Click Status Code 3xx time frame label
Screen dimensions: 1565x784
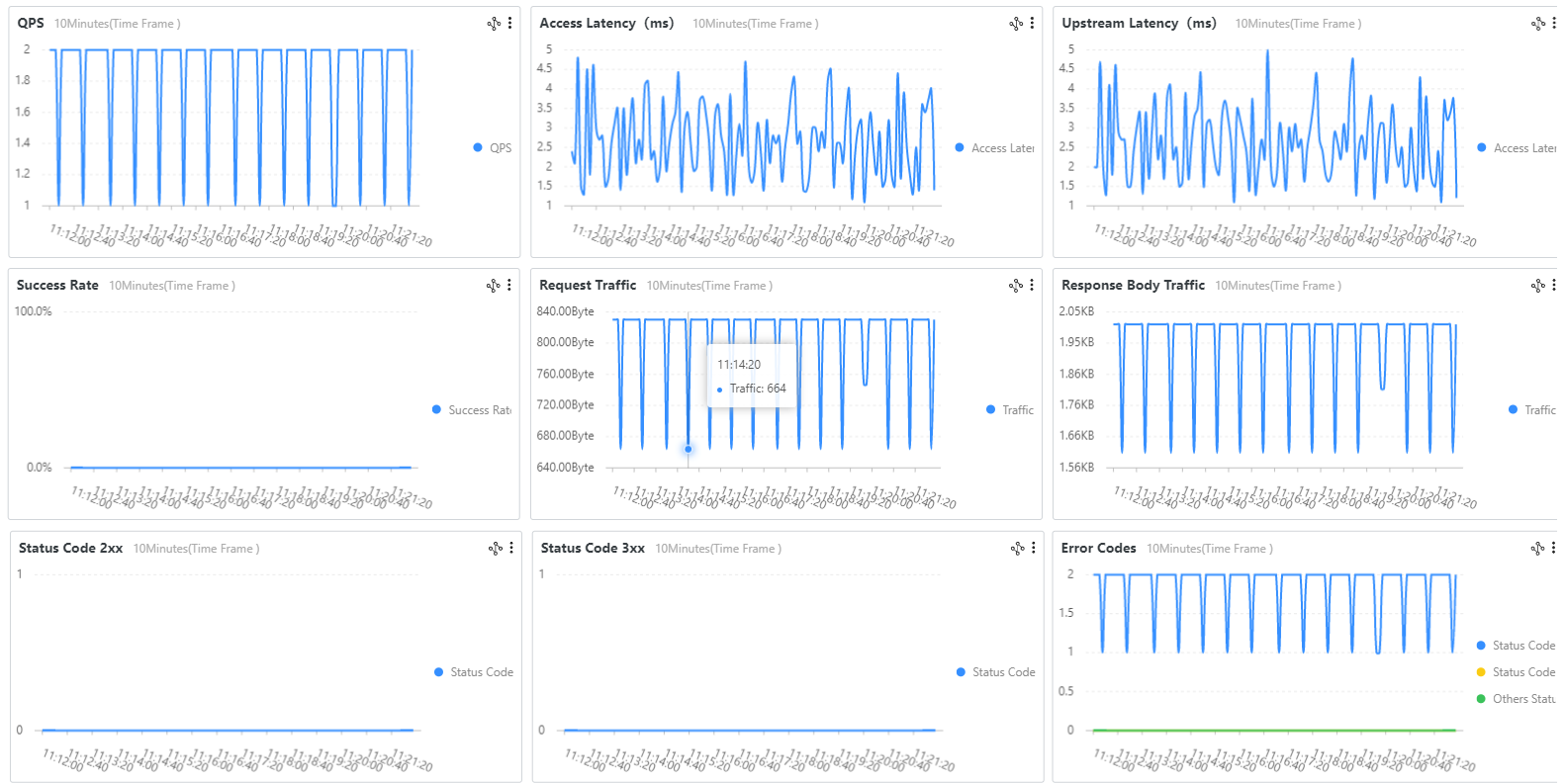718,549
